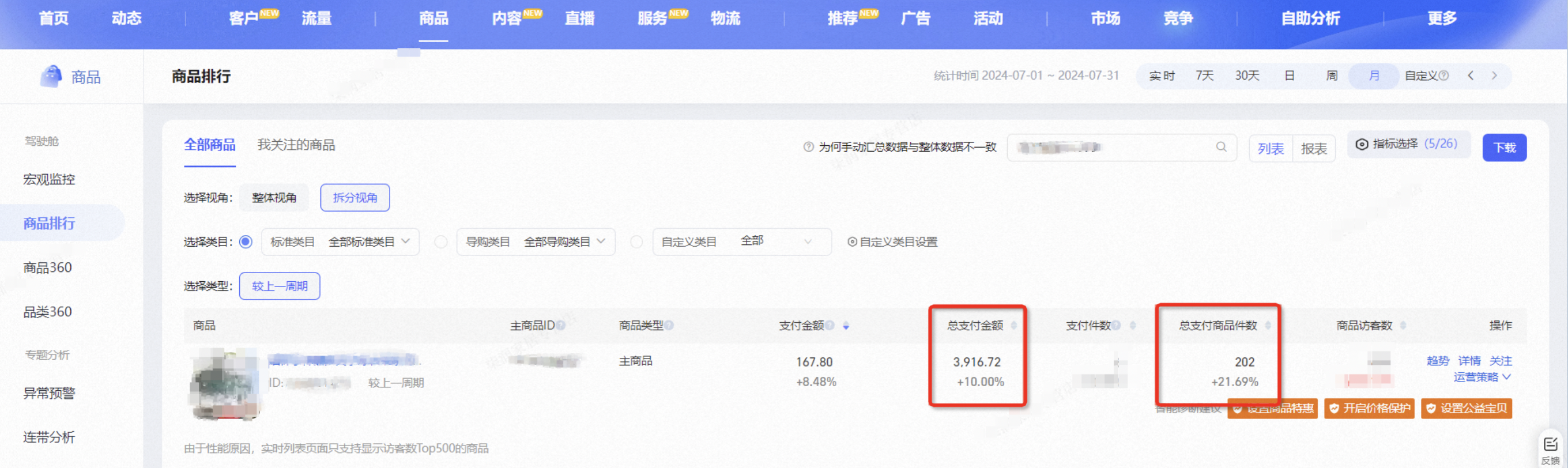The width and height of the screenshot is (1568, 468).
Task: Open 自助分析 in top navigation
Action: [x=1310, y=18]
